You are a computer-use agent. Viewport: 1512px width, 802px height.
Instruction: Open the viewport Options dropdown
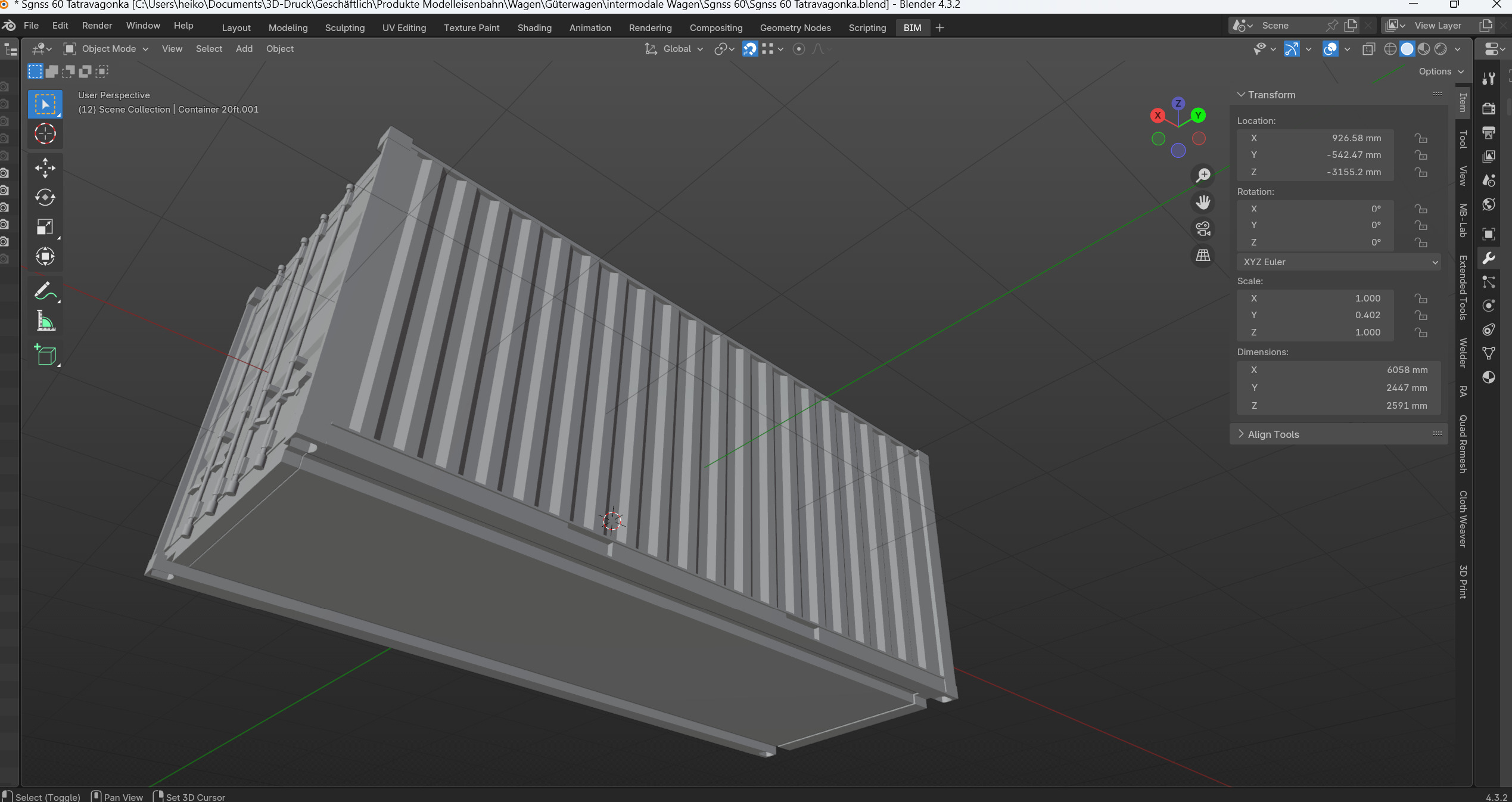pos(1441,72)
